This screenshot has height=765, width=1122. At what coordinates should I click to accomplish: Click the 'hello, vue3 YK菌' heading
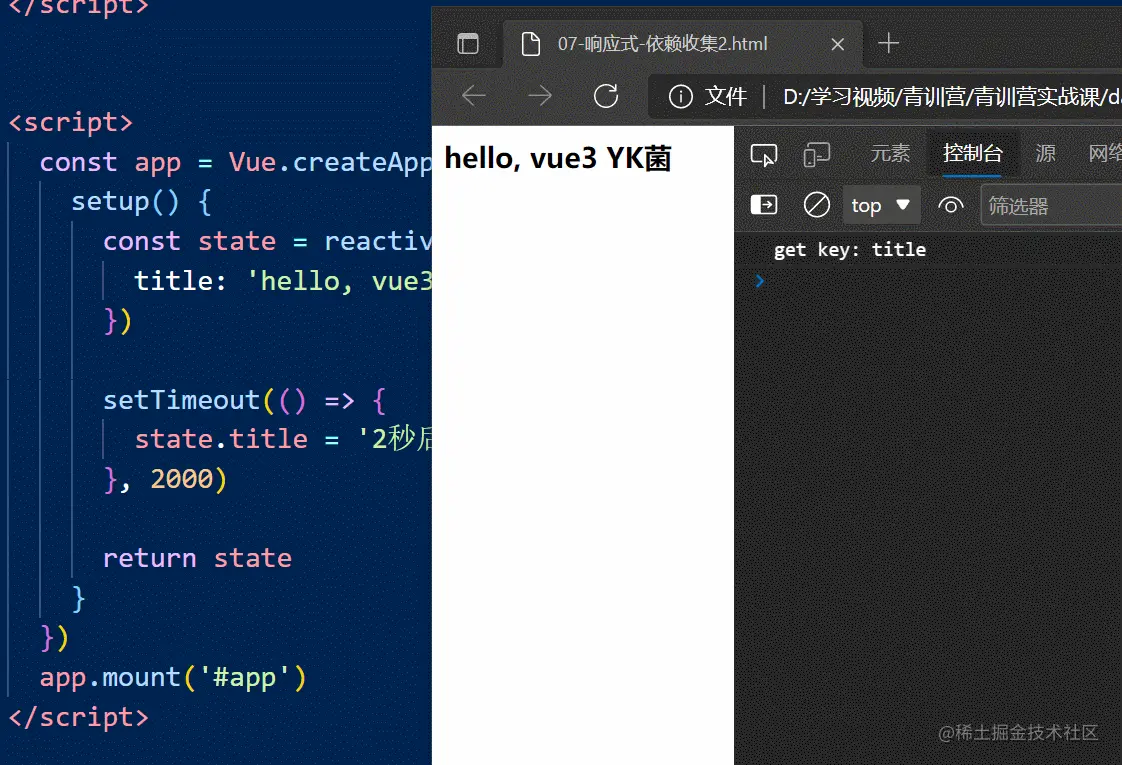[x=557, y=158]
